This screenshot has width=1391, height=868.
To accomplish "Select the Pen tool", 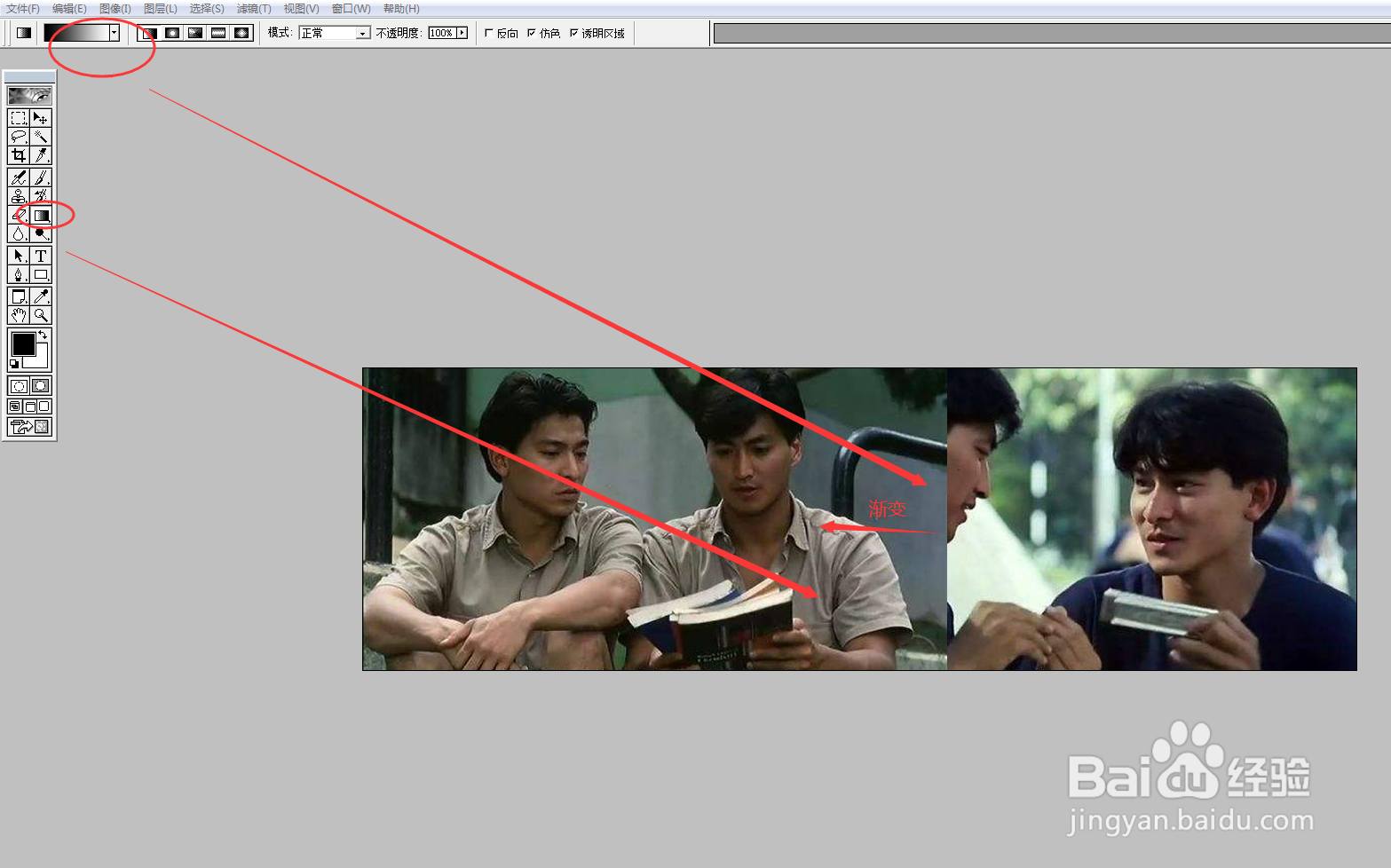I will 19,274.
